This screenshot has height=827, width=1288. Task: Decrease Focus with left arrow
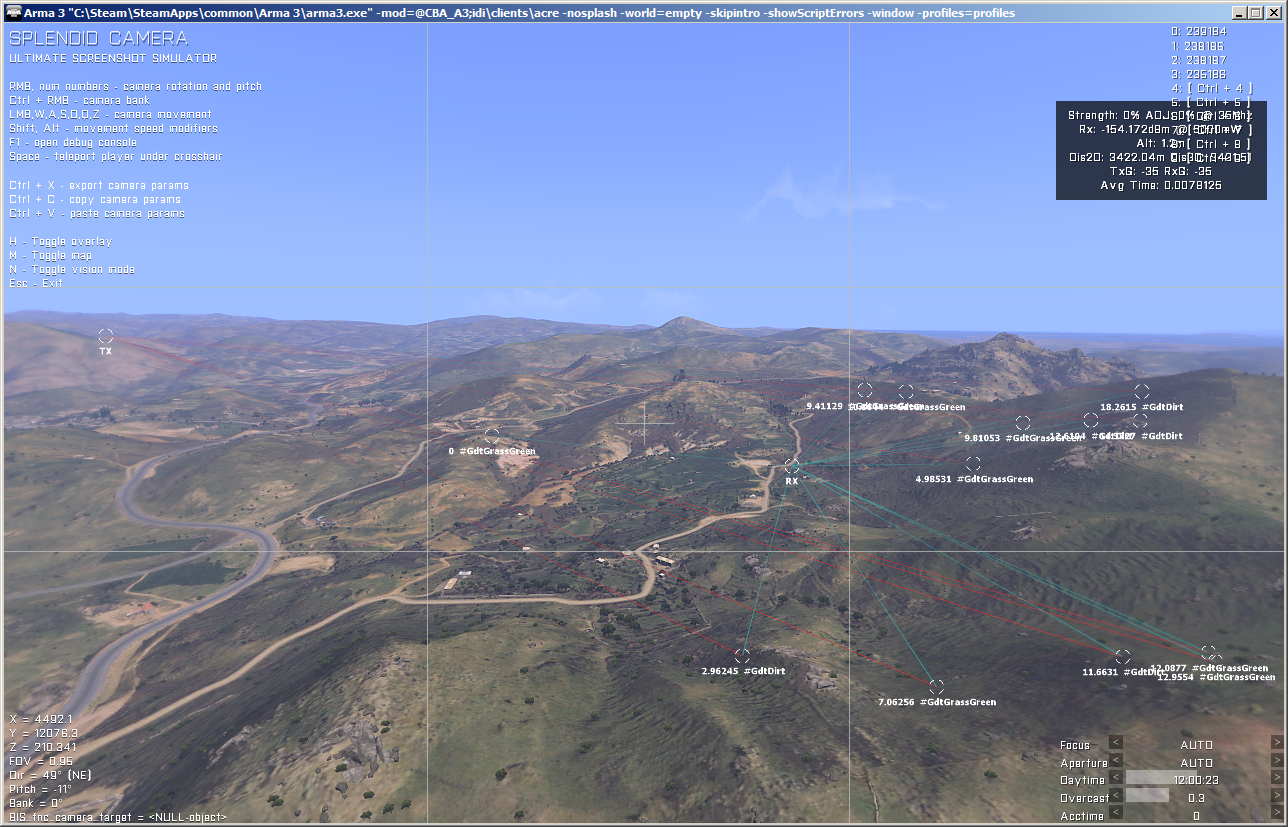click(x=1116, y=742)
